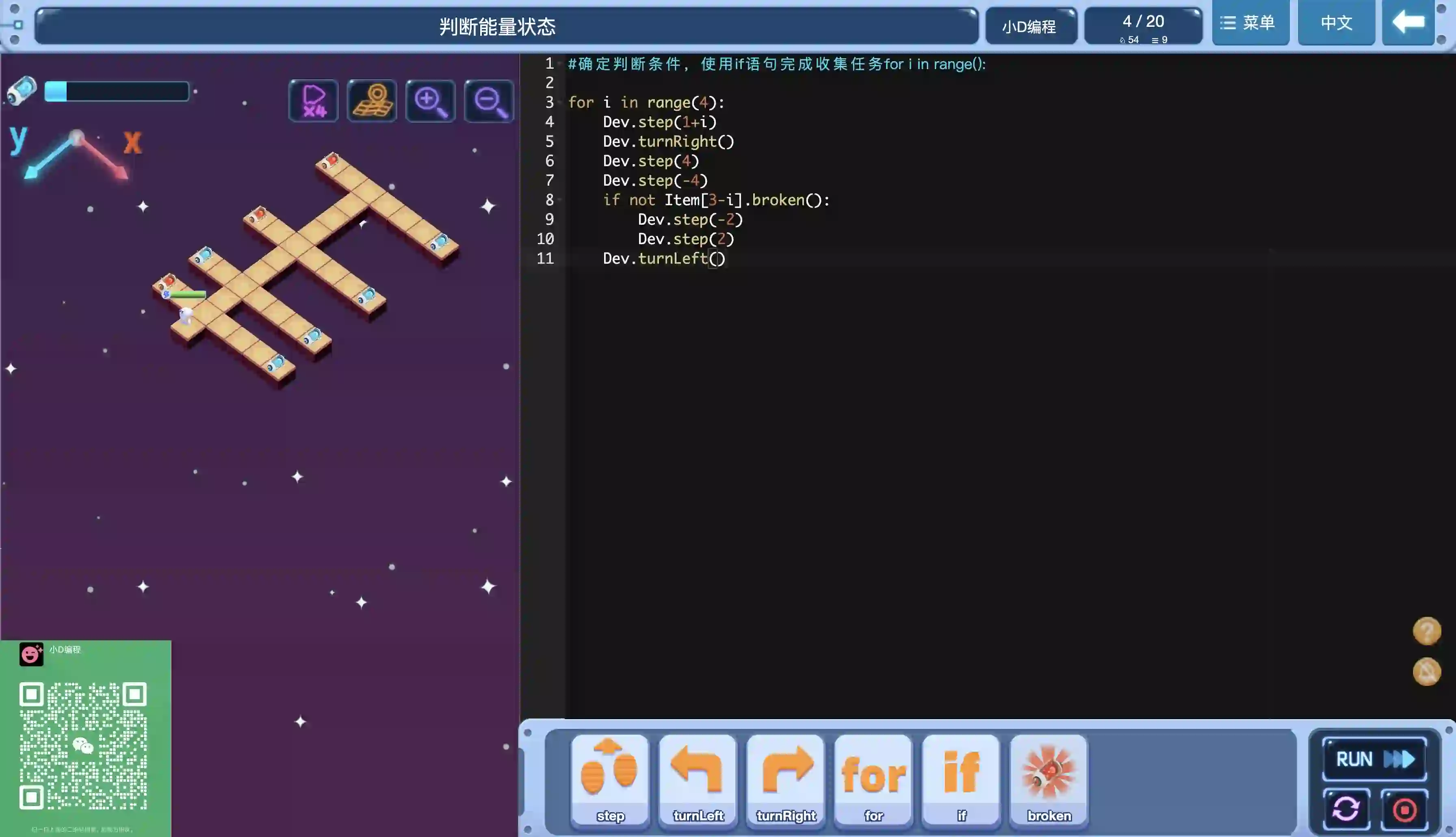The height and width of the screenshot is (837, 1456).
Task: Insert the turnRight command block
Action: tap(785, 780)
